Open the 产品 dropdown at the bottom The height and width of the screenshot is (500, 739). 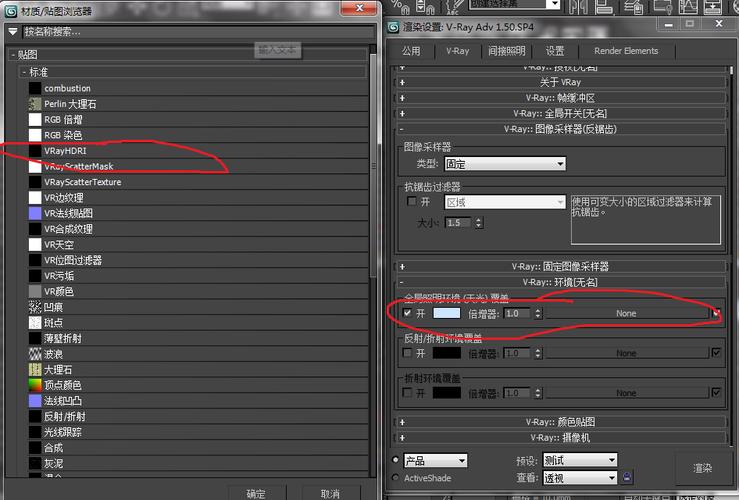435,460
